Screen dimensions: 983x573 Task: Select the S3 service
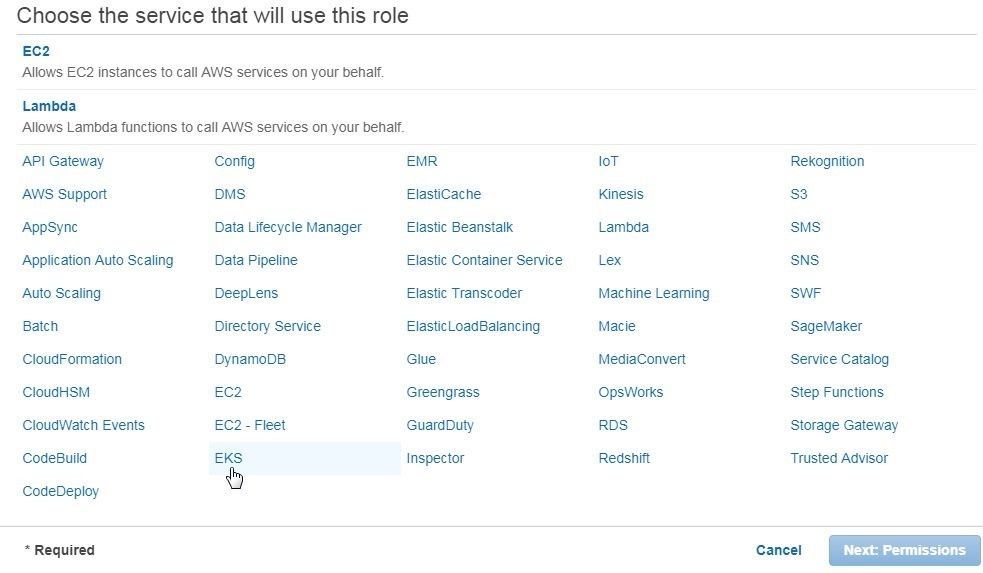(x=799, y=194)
